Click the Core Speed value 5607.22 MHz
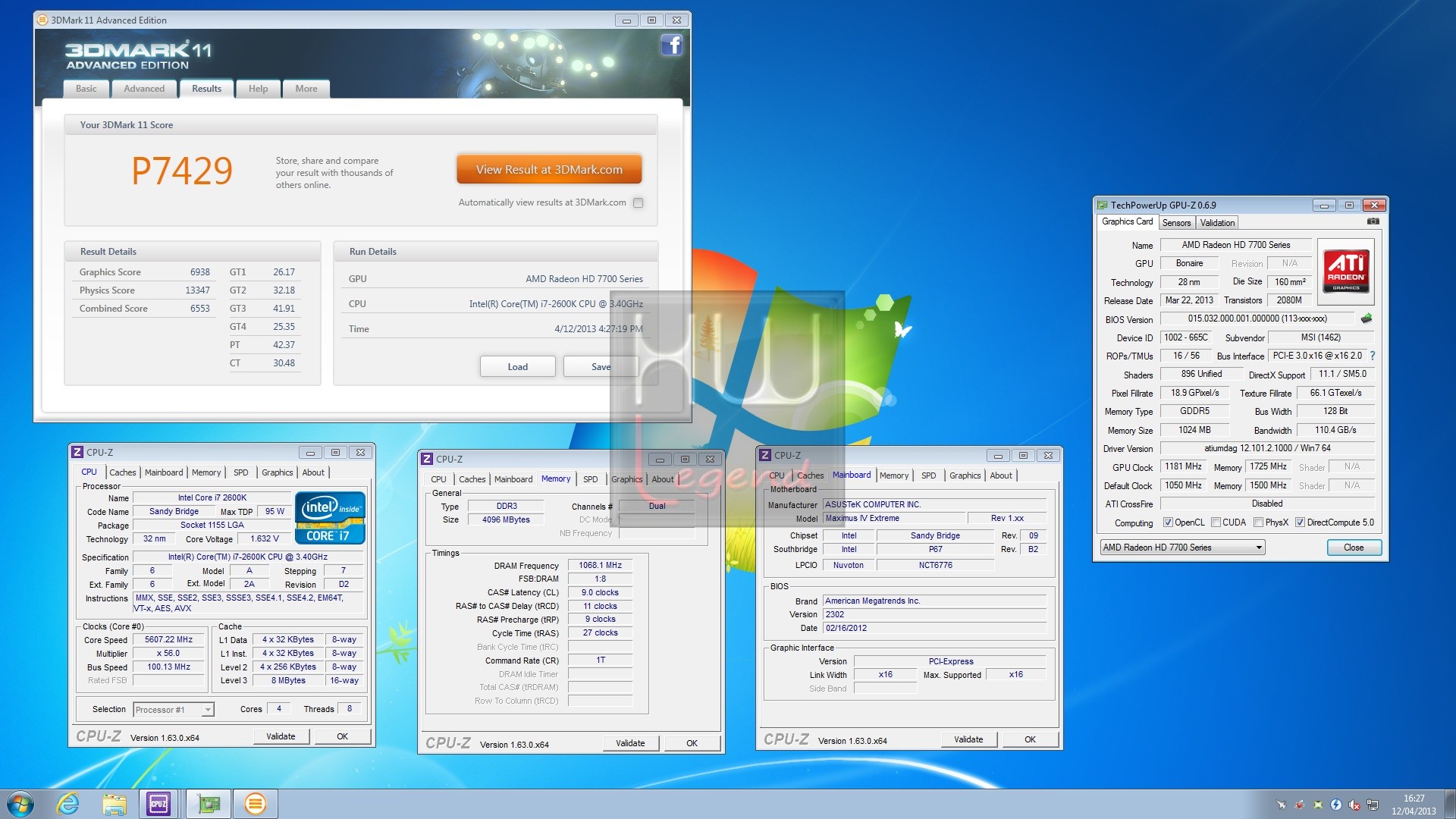The image size is (1456, 819). (168, 640)
